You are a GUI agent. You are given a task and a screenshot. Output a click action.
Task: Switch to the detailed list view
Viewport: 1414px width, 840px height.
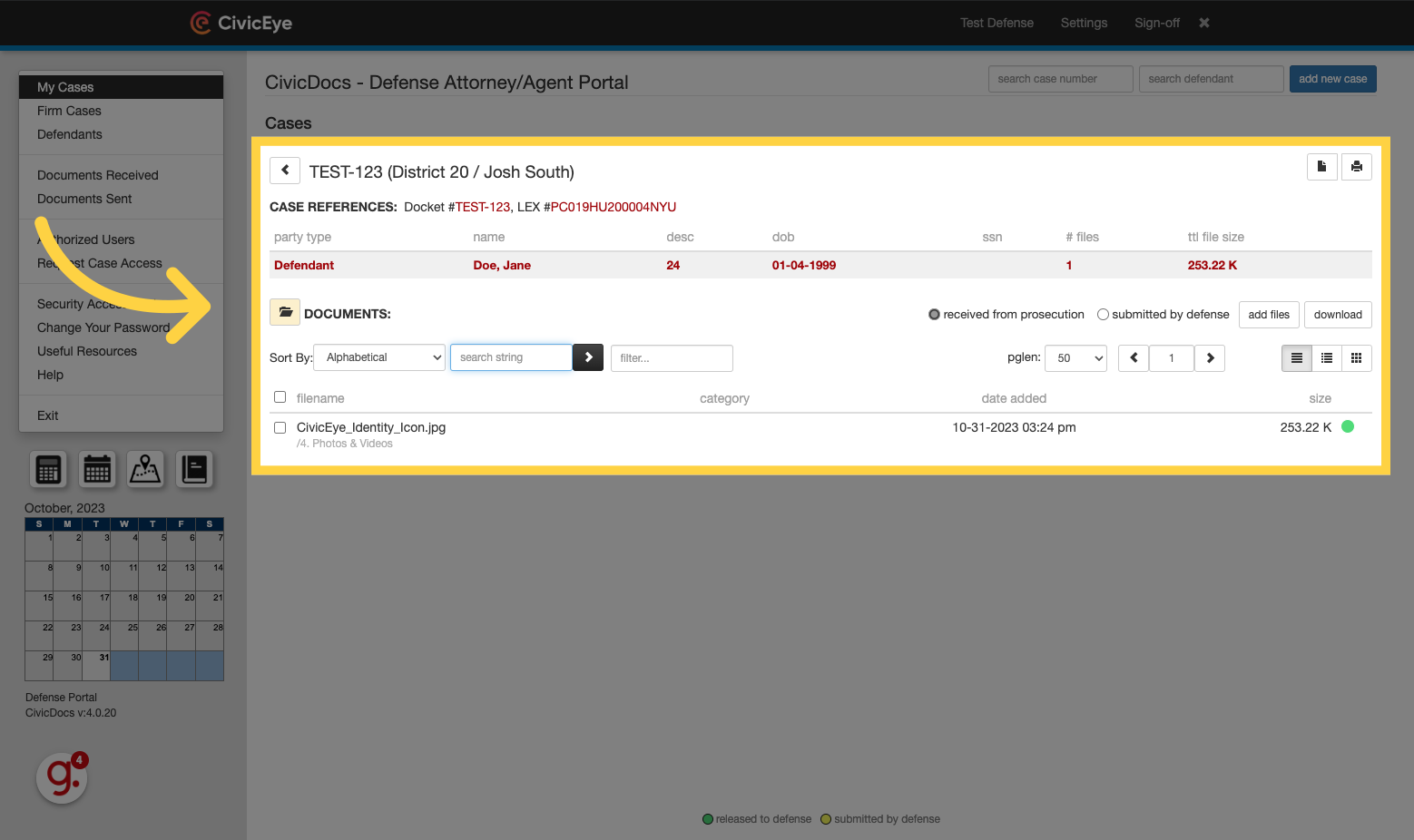(x=1297, y=358)
